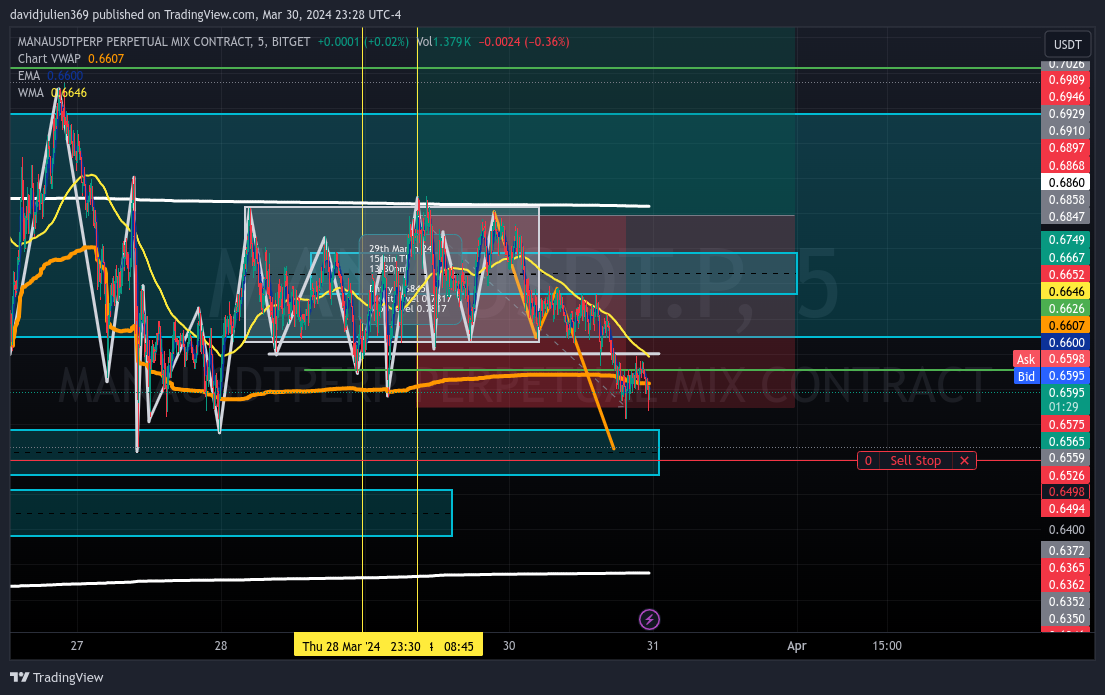Screen dimensions: 1105x695
Task: Click the current price label with 01:29 countdown
Action: [x=1066, y=400]
